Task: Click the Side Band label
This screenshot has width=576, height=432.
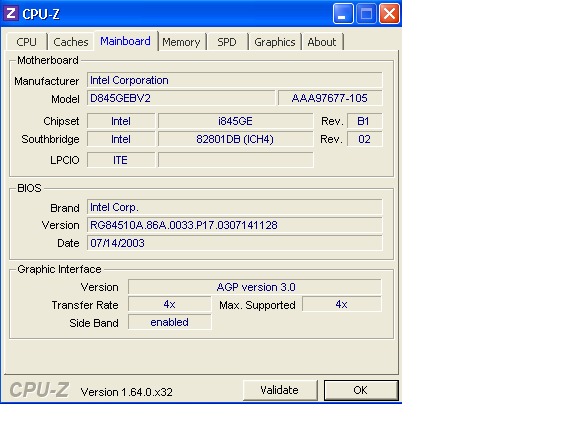Action: [94, 323]
